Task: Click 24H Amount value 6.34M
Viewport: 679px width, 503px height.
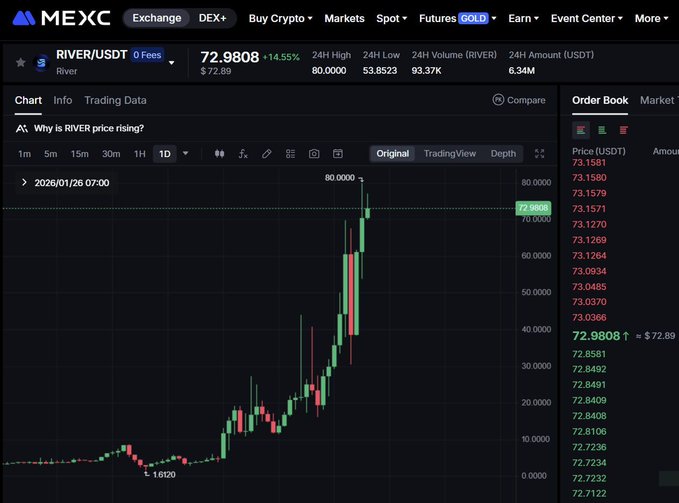Action: [521, 71]
